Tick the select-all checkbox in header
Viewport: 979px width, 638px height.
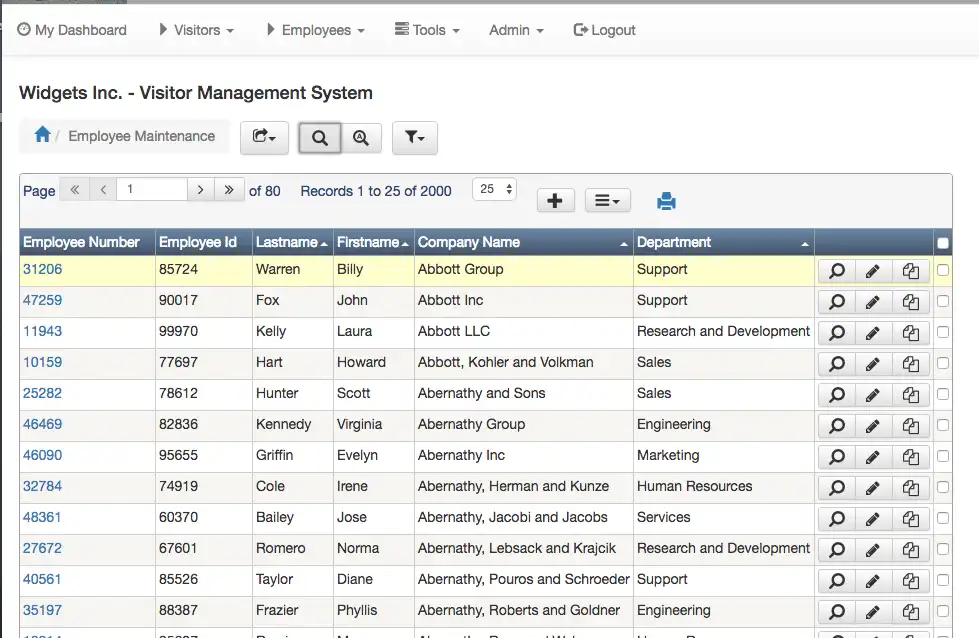coord(943,243)
